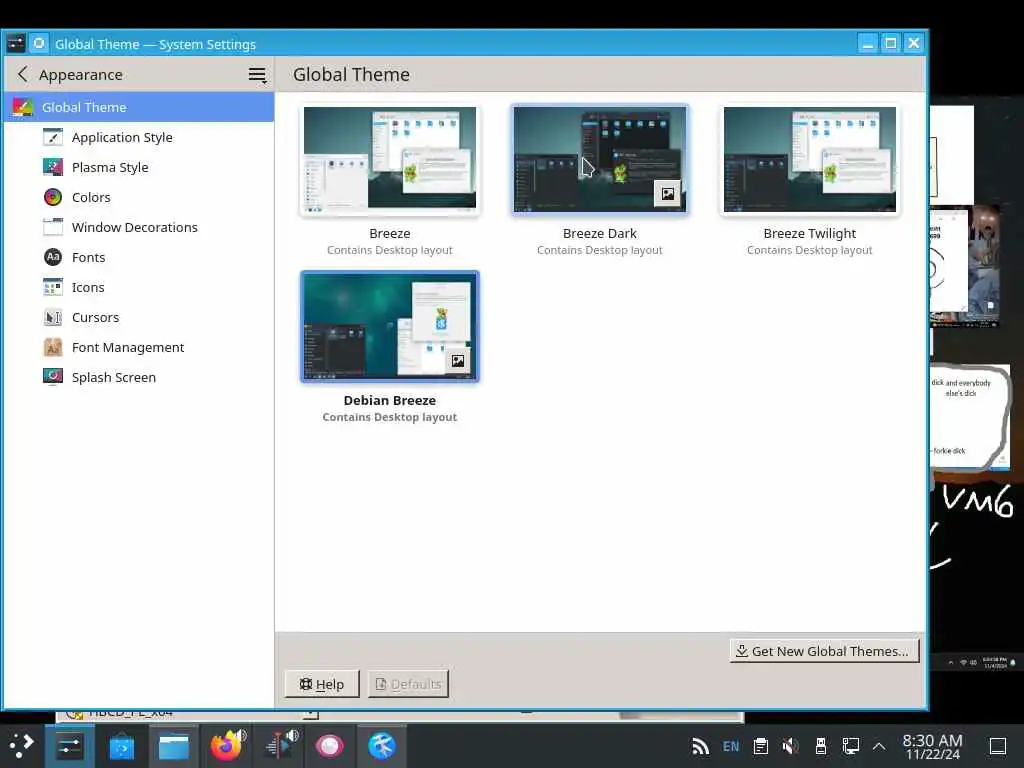Click System Settings taskbar entry
This screenshot has width=1024, height=768.
69,746
